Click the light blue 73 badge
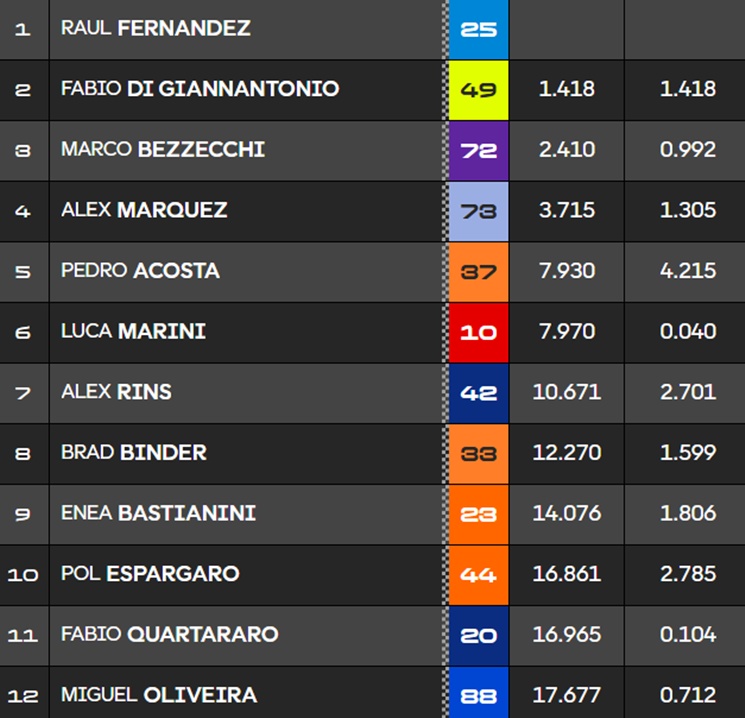The width and height of the screenshot is (745, 718). coord(479,210)
